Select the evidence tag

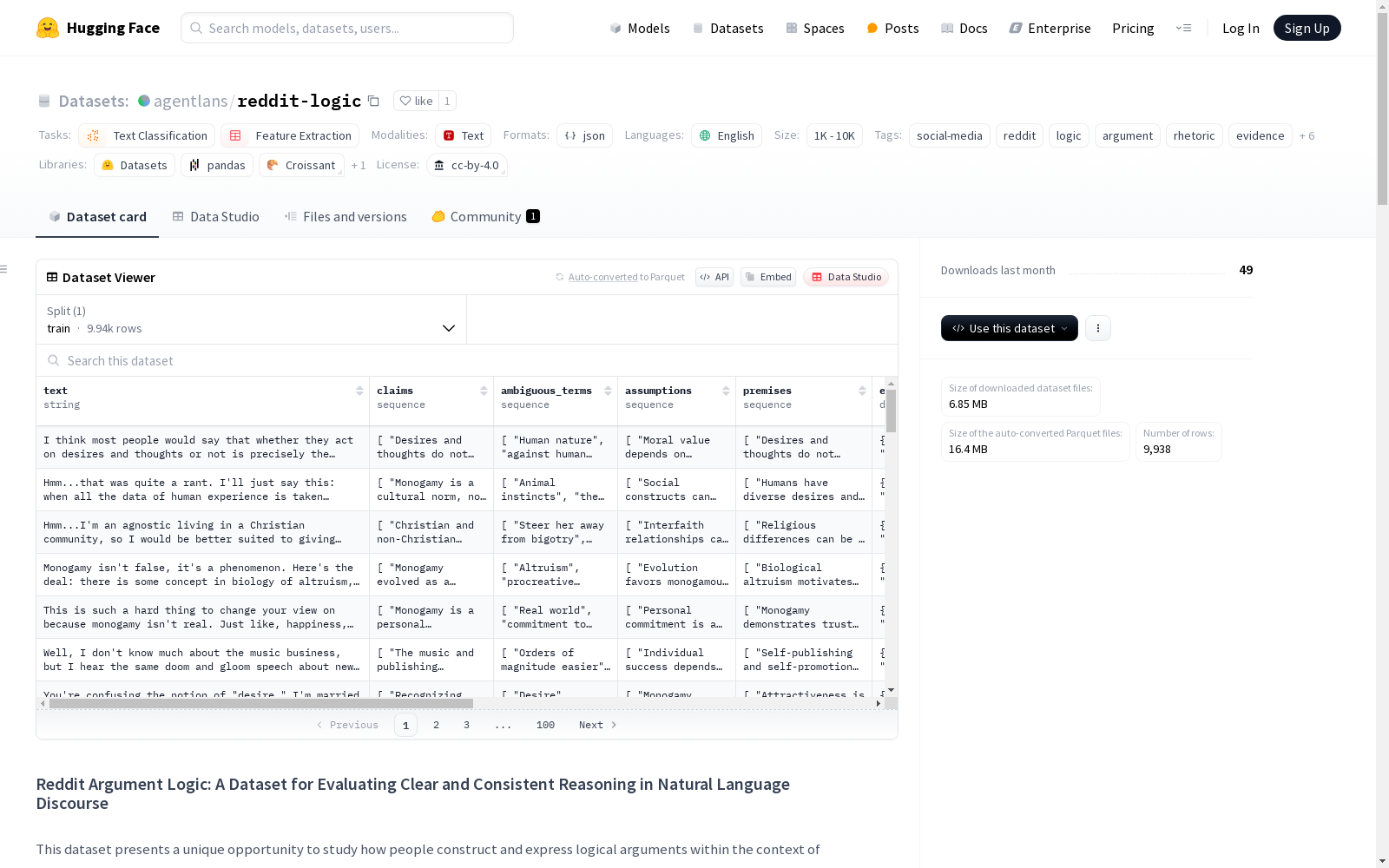coord(1261,136)
